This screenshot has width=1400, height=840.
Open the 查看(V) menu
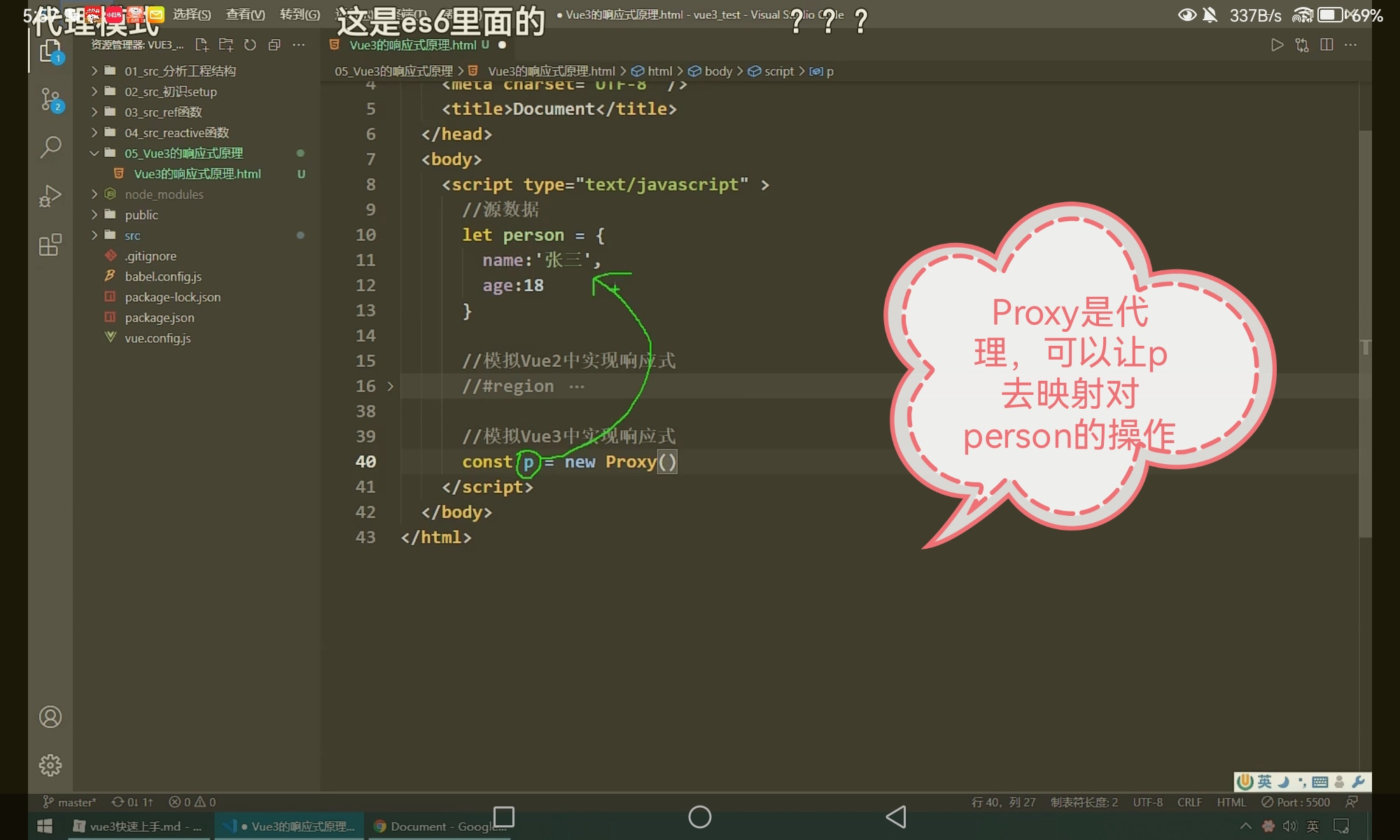[x=245, y=15]
